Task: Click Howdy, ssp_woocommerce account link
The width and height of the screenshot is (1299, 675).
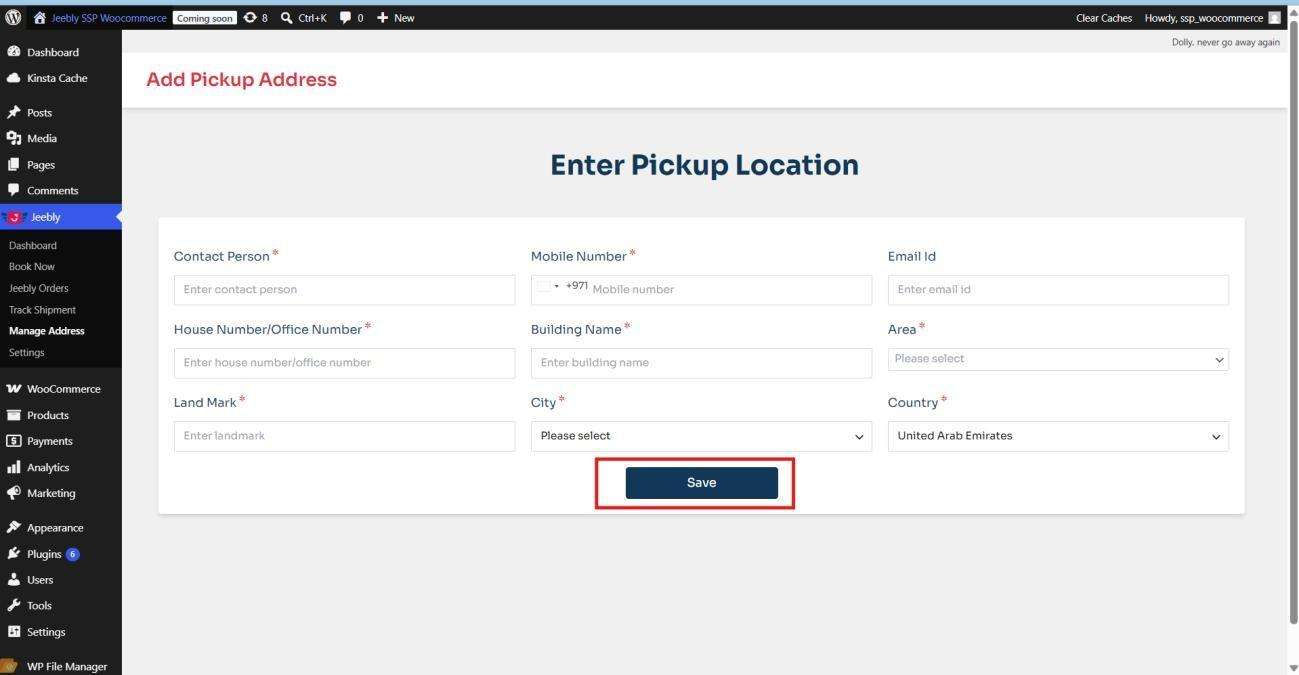Action: [x=1204, y=18]
